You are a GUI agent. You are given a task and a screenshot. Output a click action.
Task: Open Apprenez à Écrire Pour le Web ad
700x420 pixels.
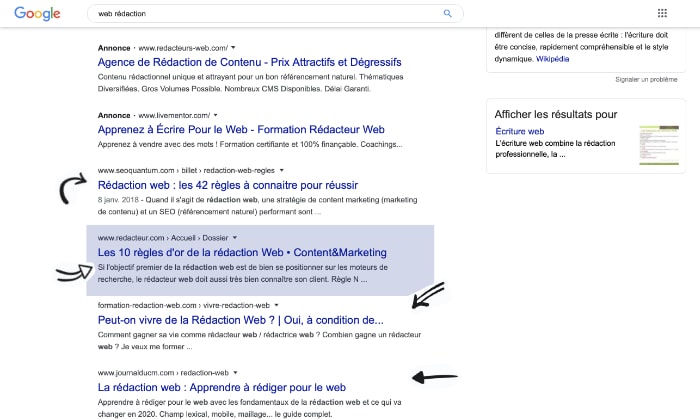(x=241, y=130)
